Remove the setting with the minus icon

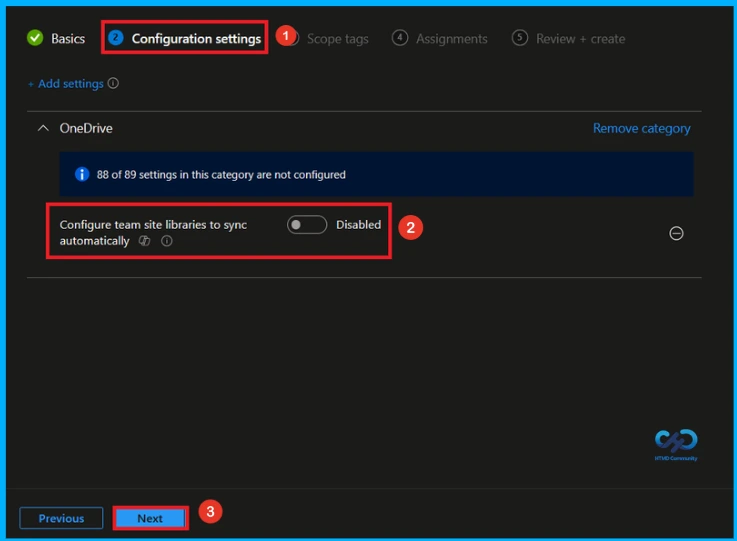(676, 233)
